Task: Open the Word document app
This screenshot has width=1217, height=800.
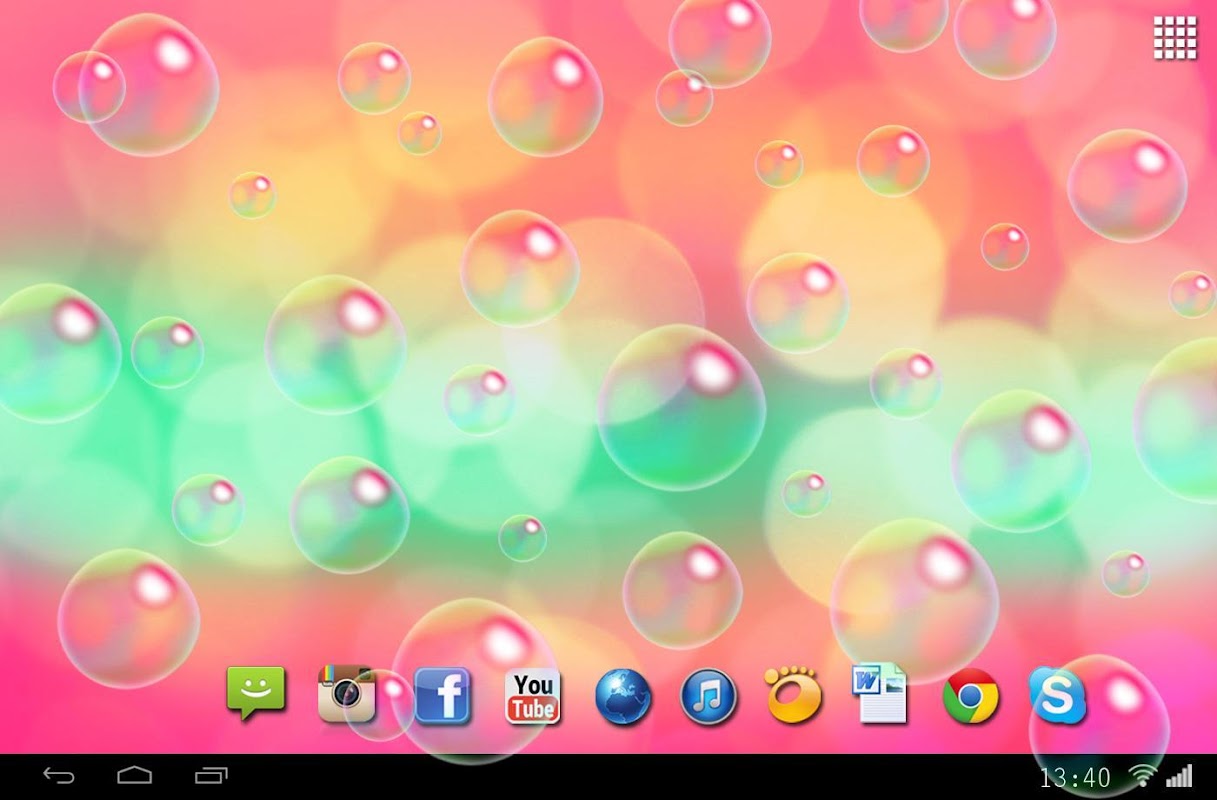Action: pos(880,693)
